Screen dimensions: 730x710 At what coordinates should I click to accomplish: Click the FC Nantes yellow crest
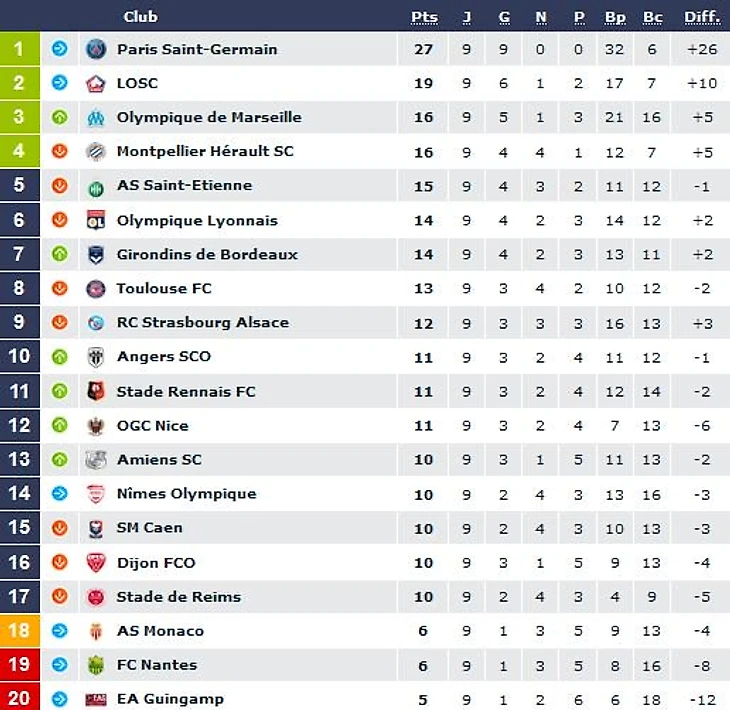(96, 664)
